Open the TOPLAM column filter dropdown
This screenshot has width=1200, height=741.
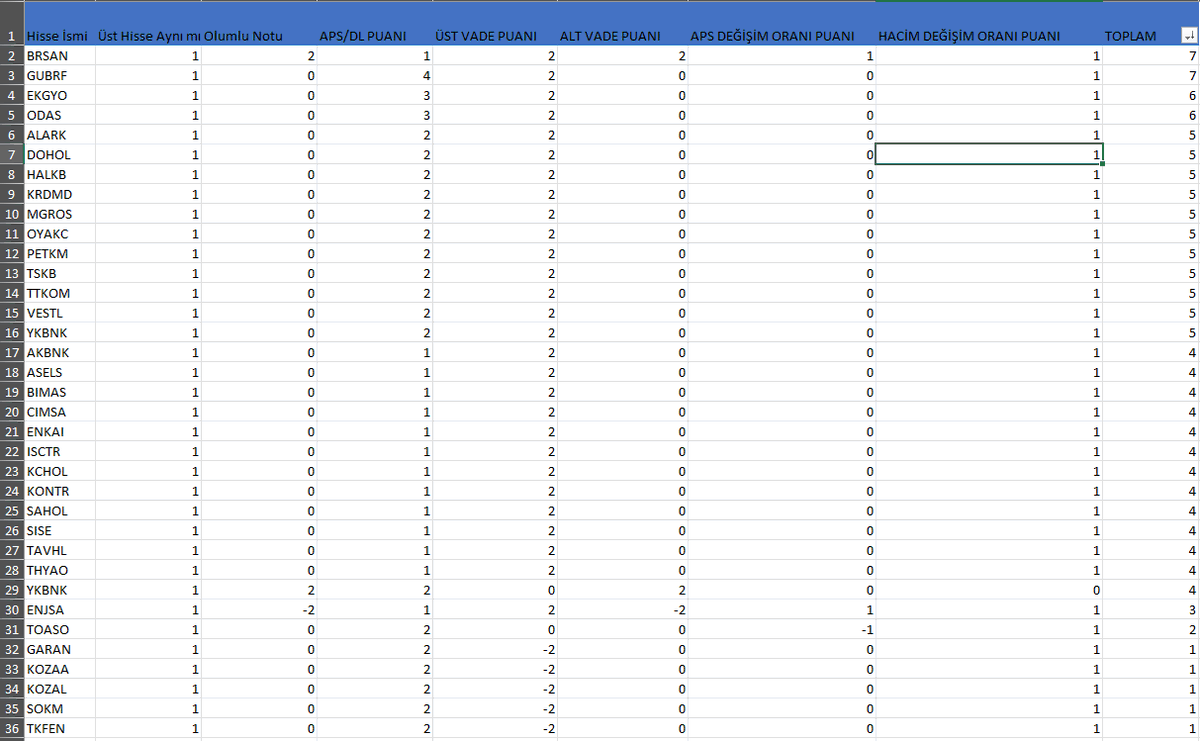coord(1187,37)
